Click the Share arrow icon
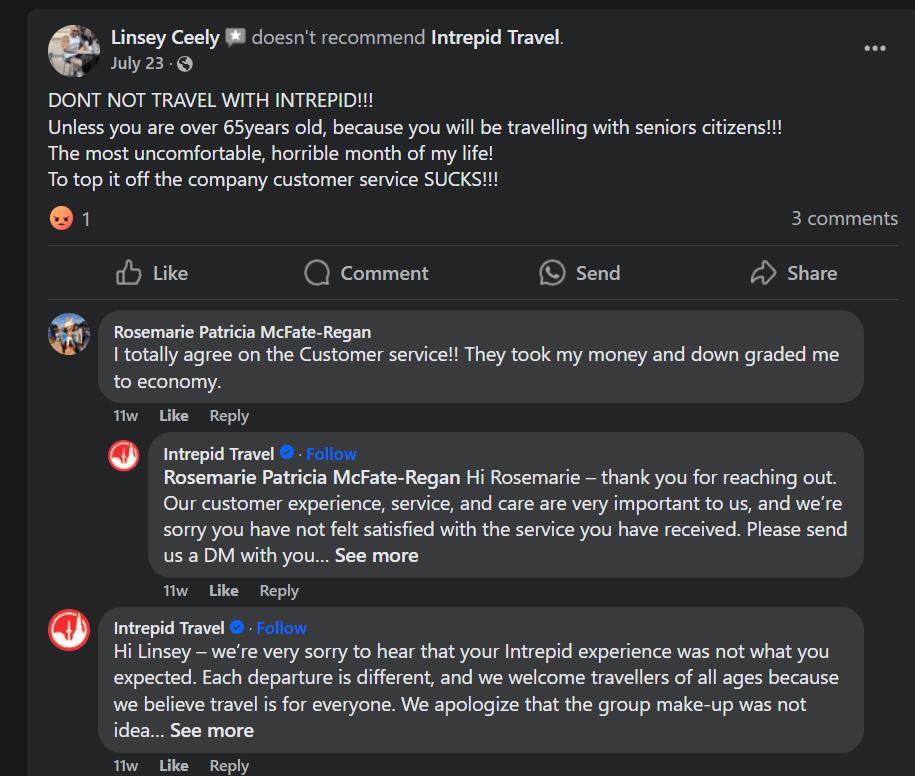 point(764,273)
